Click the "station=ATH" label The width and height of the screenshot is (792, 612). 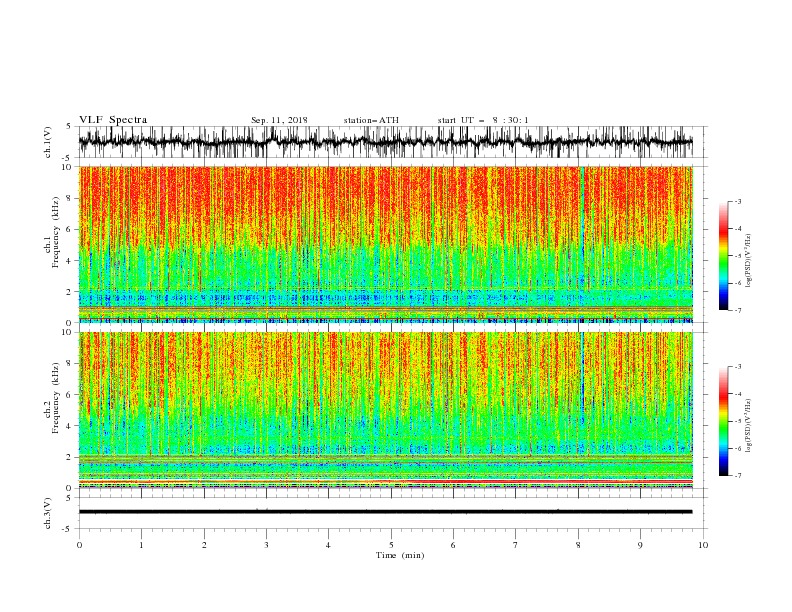tap(371, 120)
